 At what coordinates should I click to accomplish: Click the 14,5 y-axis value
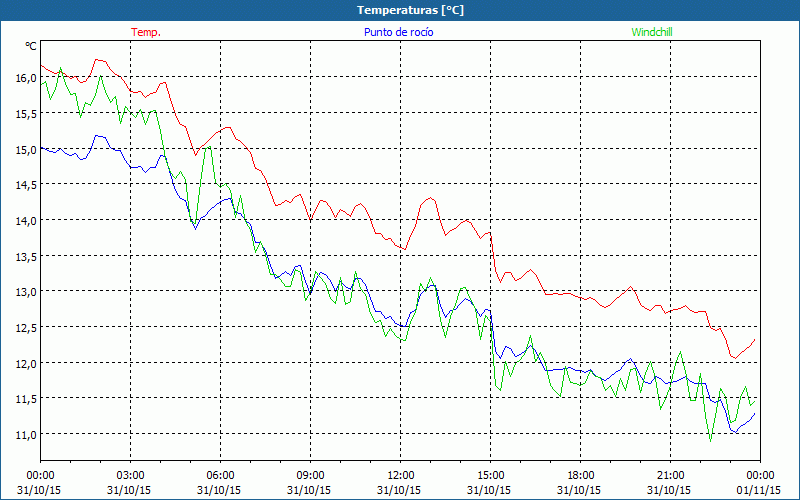[26, 185]
